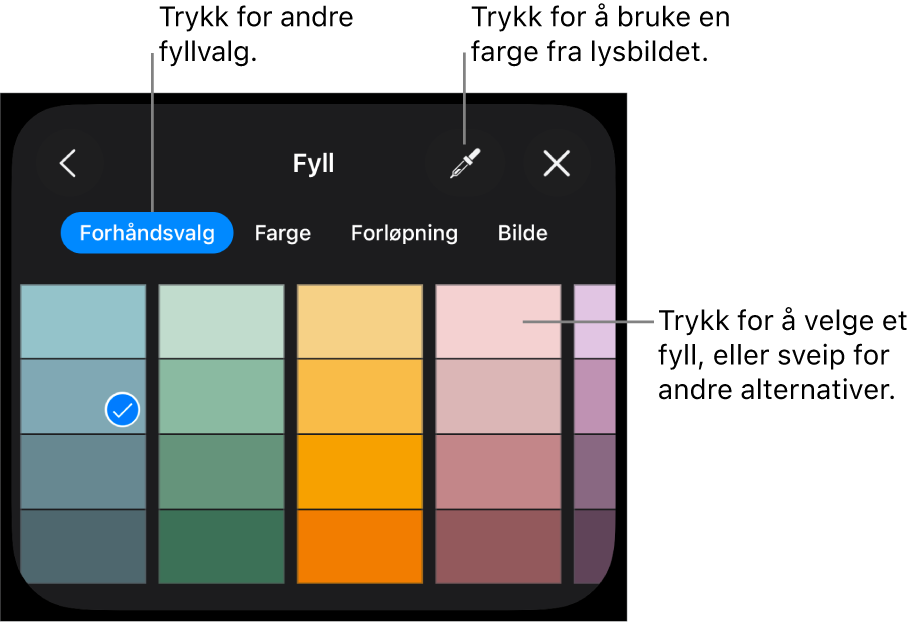Viewport: 915px width, 622px height.
Task: Pick the dark green bottom swatch
Action: point(221,547)
